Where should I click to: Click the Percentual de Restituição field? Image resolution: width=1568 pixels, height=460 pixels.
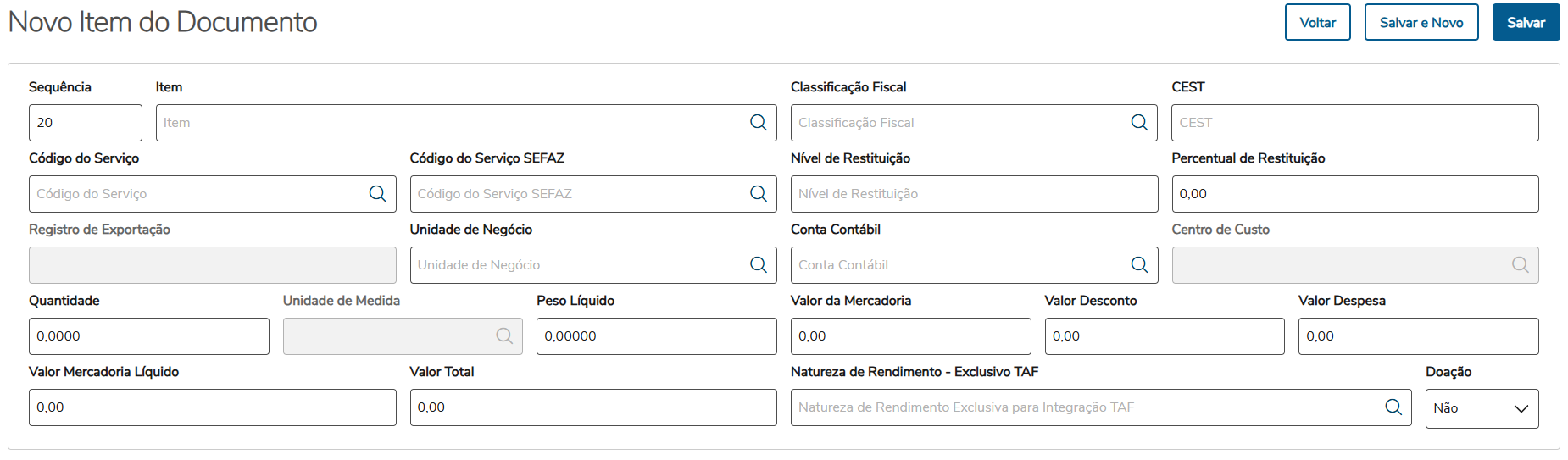point(1354,194)
